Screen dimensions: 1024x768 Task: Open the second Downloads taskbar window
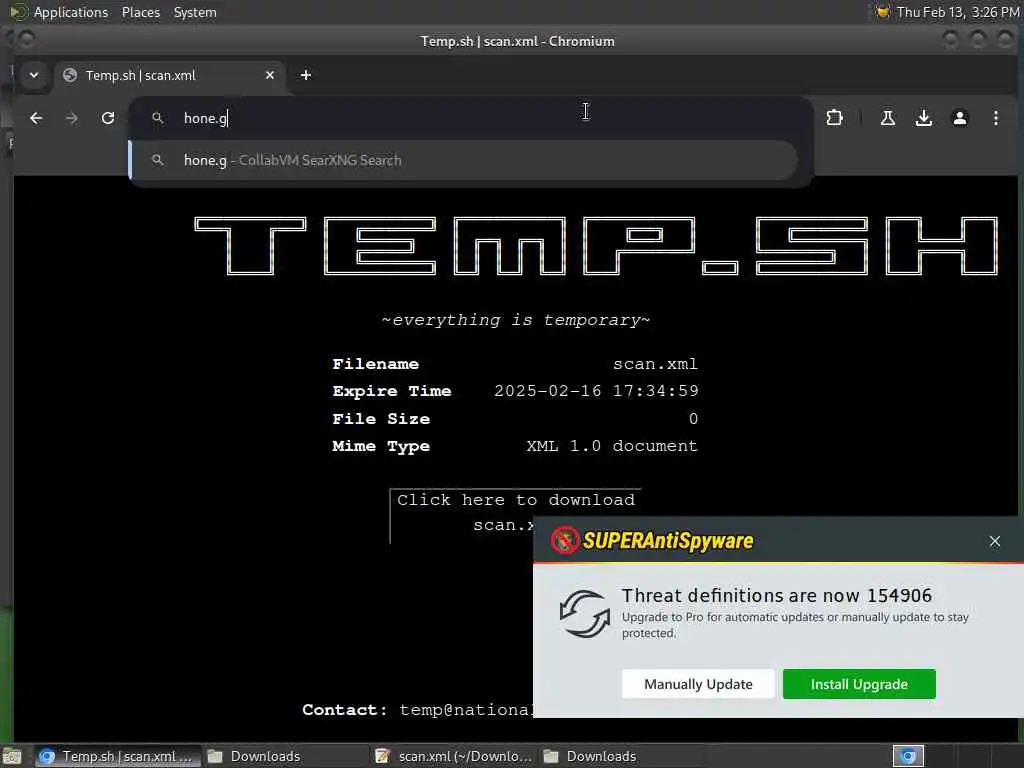click(x=620, y=756)
